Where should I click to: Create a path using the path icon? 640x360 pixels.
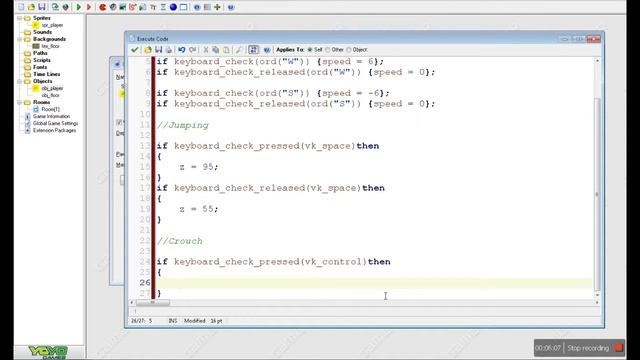133,7
